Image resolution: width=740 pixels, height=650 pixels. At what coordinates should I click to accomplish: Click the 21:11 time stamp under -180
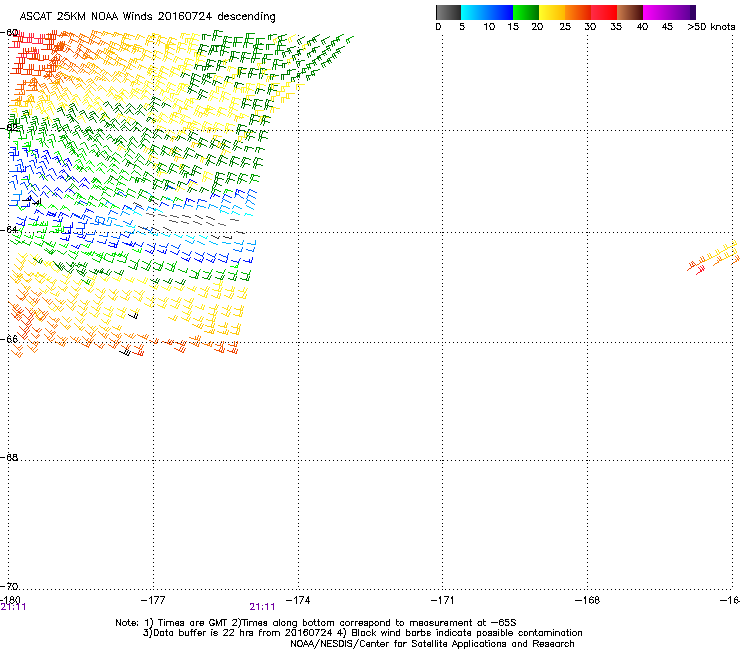tap(13, 607)
